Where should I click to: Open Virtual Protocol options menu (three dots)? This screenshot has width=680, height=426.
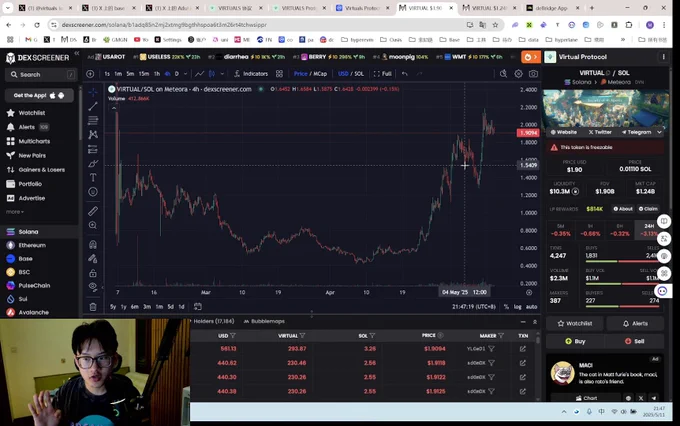click(x=663, y=57)
